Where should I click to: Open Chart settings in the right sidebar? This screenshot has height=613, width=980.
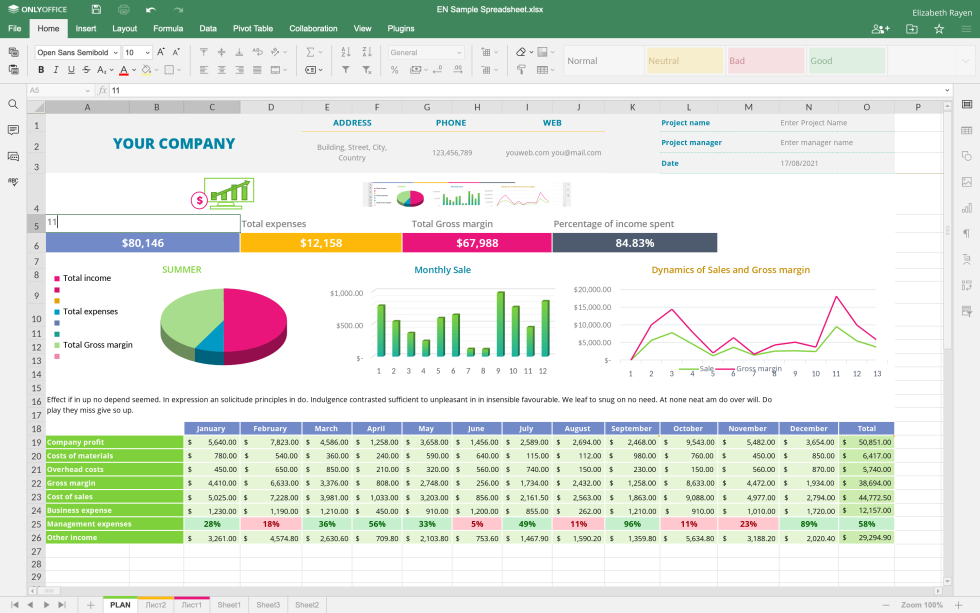coord(966,206)
